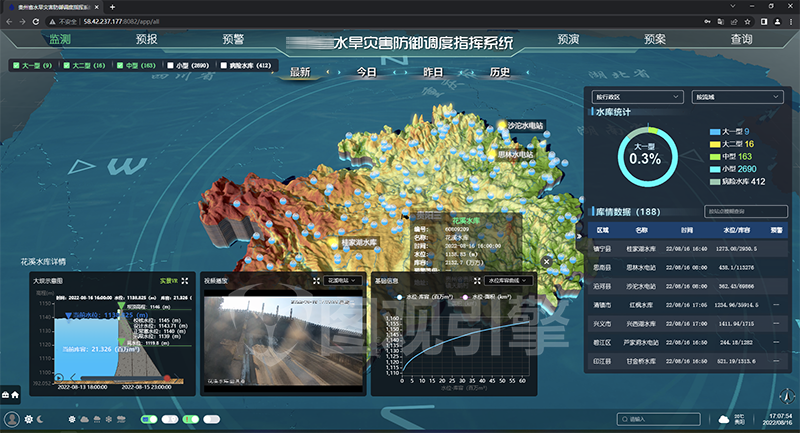Reload the page with browser refresh button
Viewport: 800px width, 433px height.
click(36, 21)
